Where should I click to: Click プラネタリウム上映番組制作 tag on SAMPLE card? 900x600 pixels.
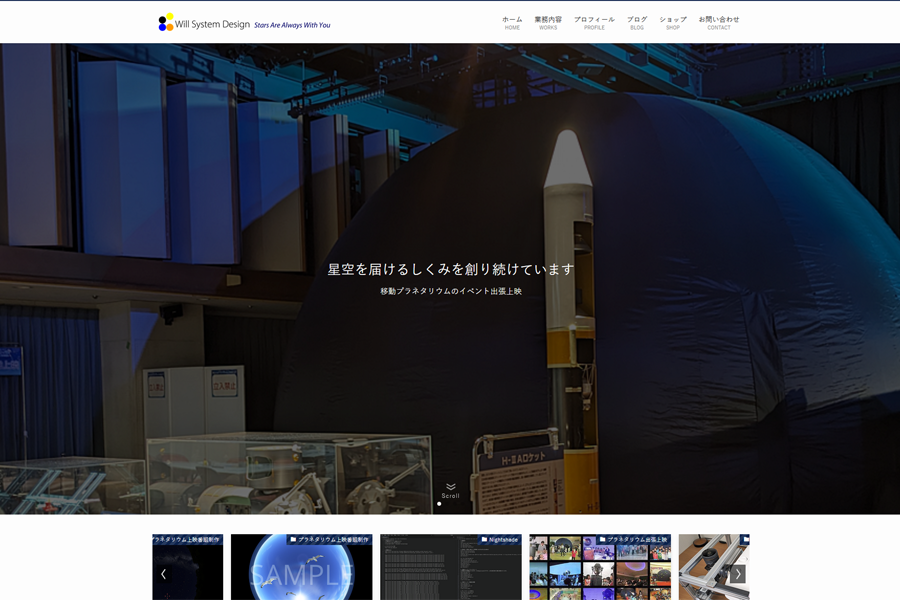click(x=329, y=539)
